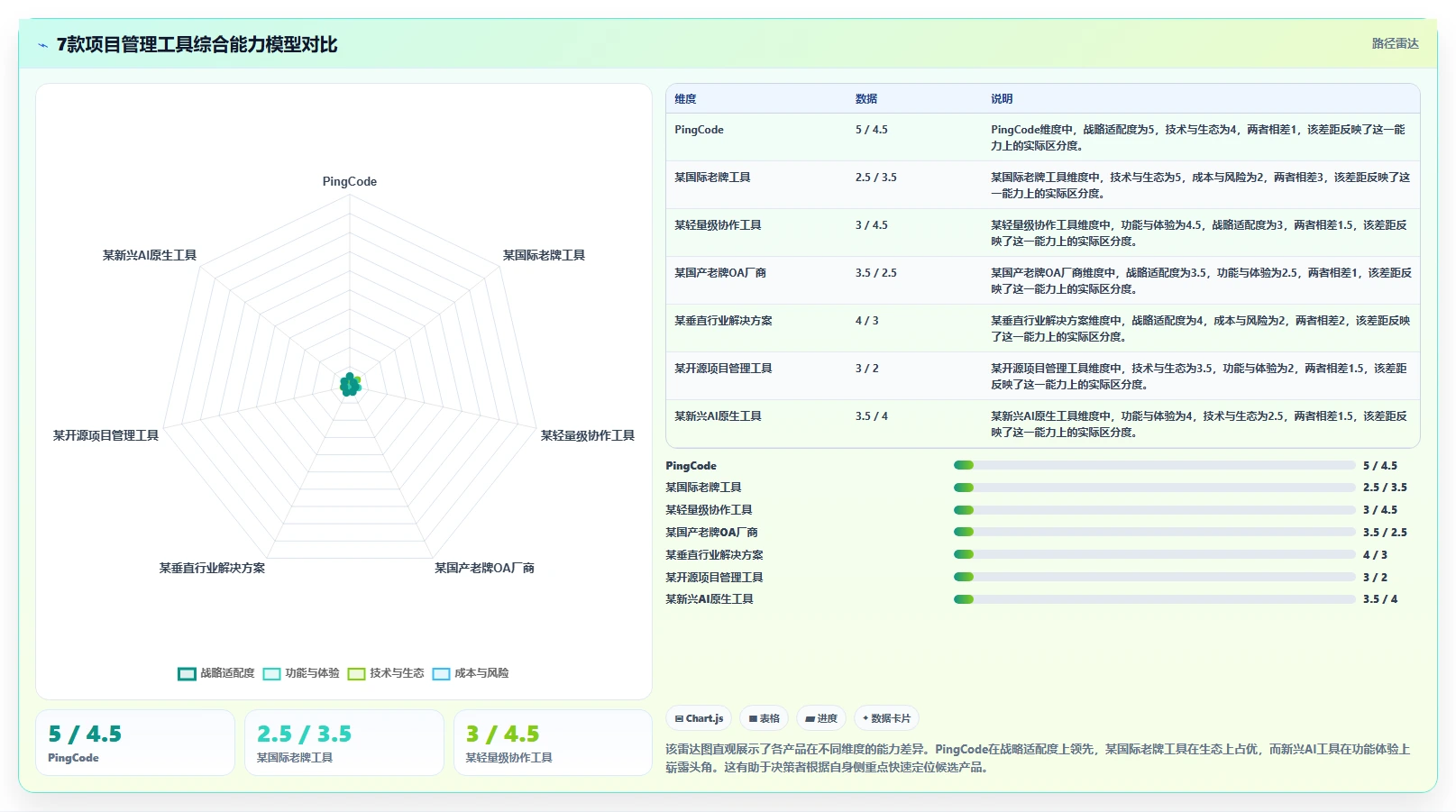Click the 某垂直行业解决方案 description in the table
Viewport: 1456px width, 812px height.
tap(1200, 328)
